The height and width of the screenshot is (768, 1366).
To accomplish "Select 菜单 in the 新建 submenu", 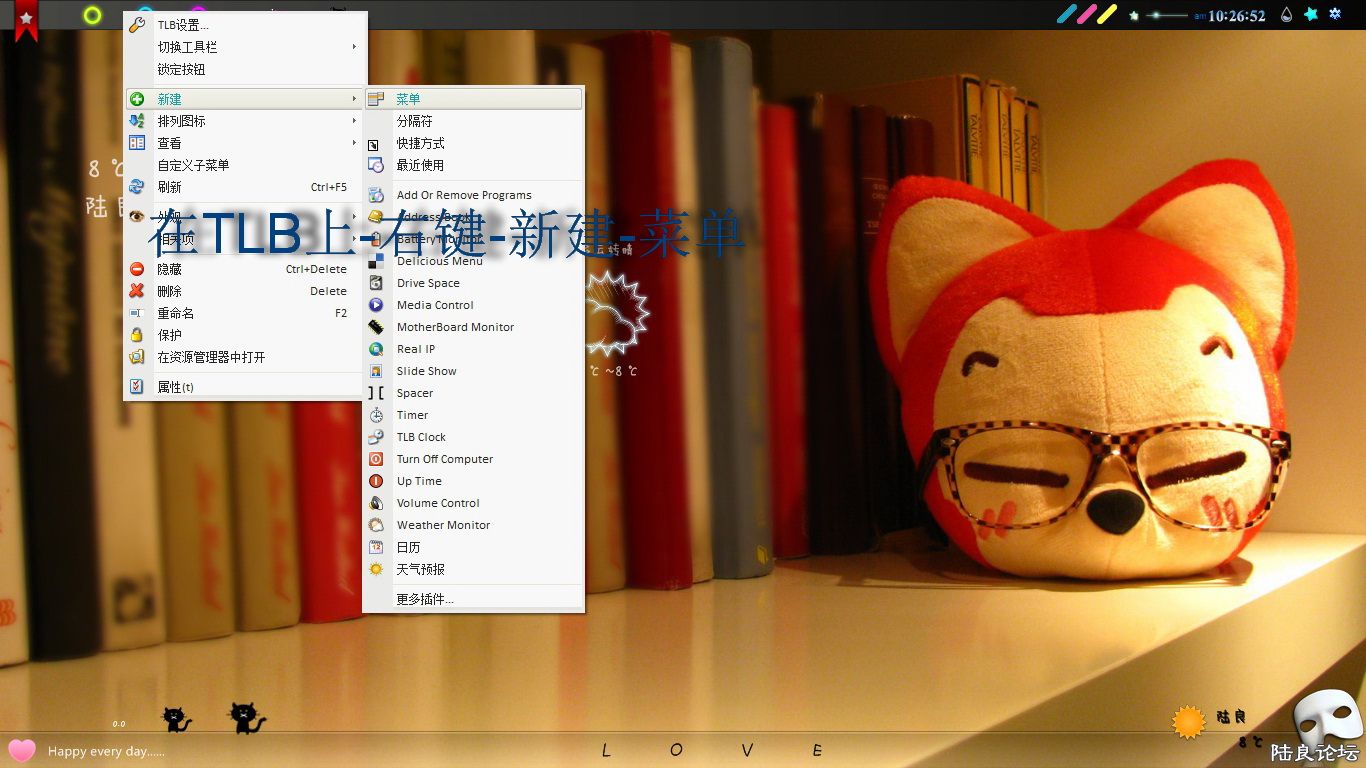I will pyautogui.click(x=408, y=99).
